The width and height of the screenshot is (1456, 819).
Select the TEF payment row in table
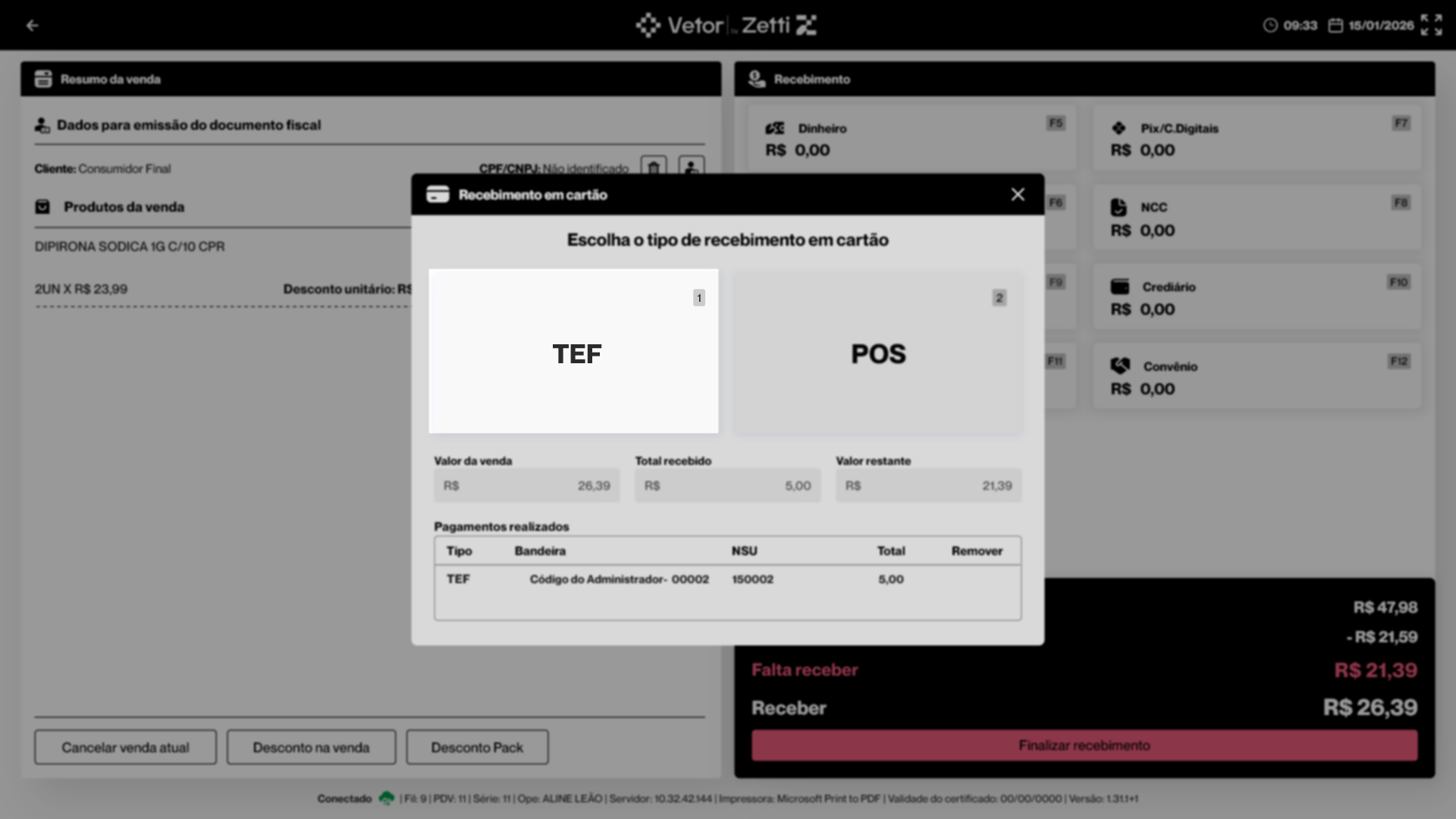coord(726,579)
